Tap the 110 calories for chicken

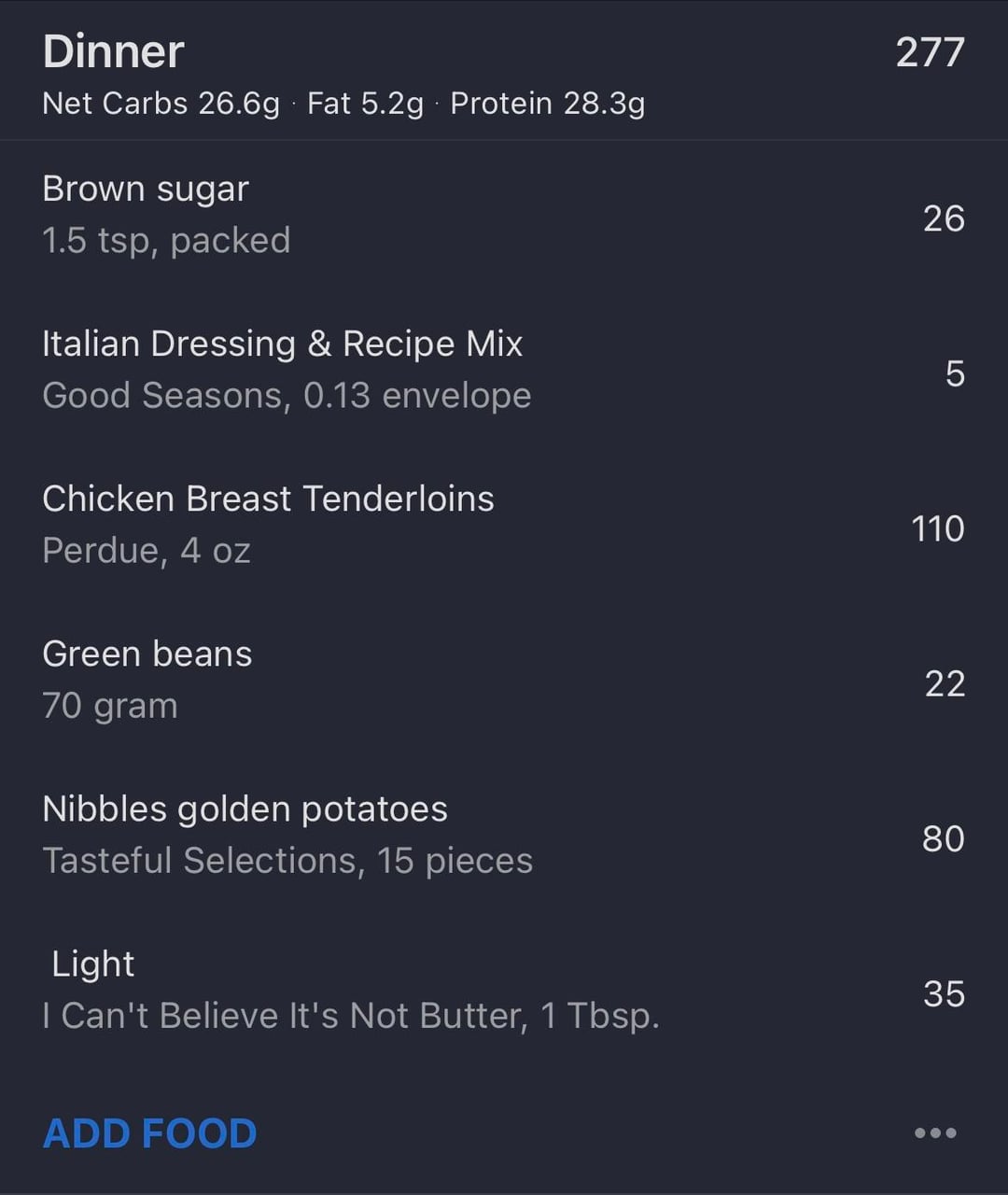click(x=937, y=528)
